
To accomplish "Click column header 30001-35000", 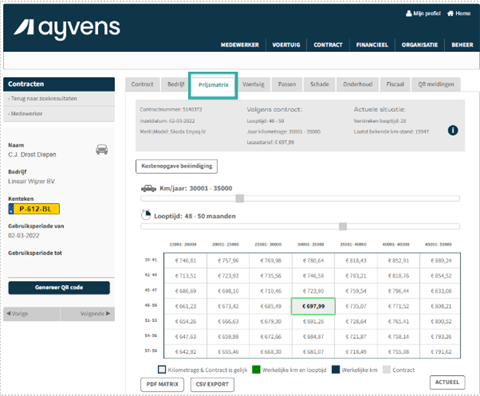I will pyautogui.click(x=311, y=245).
